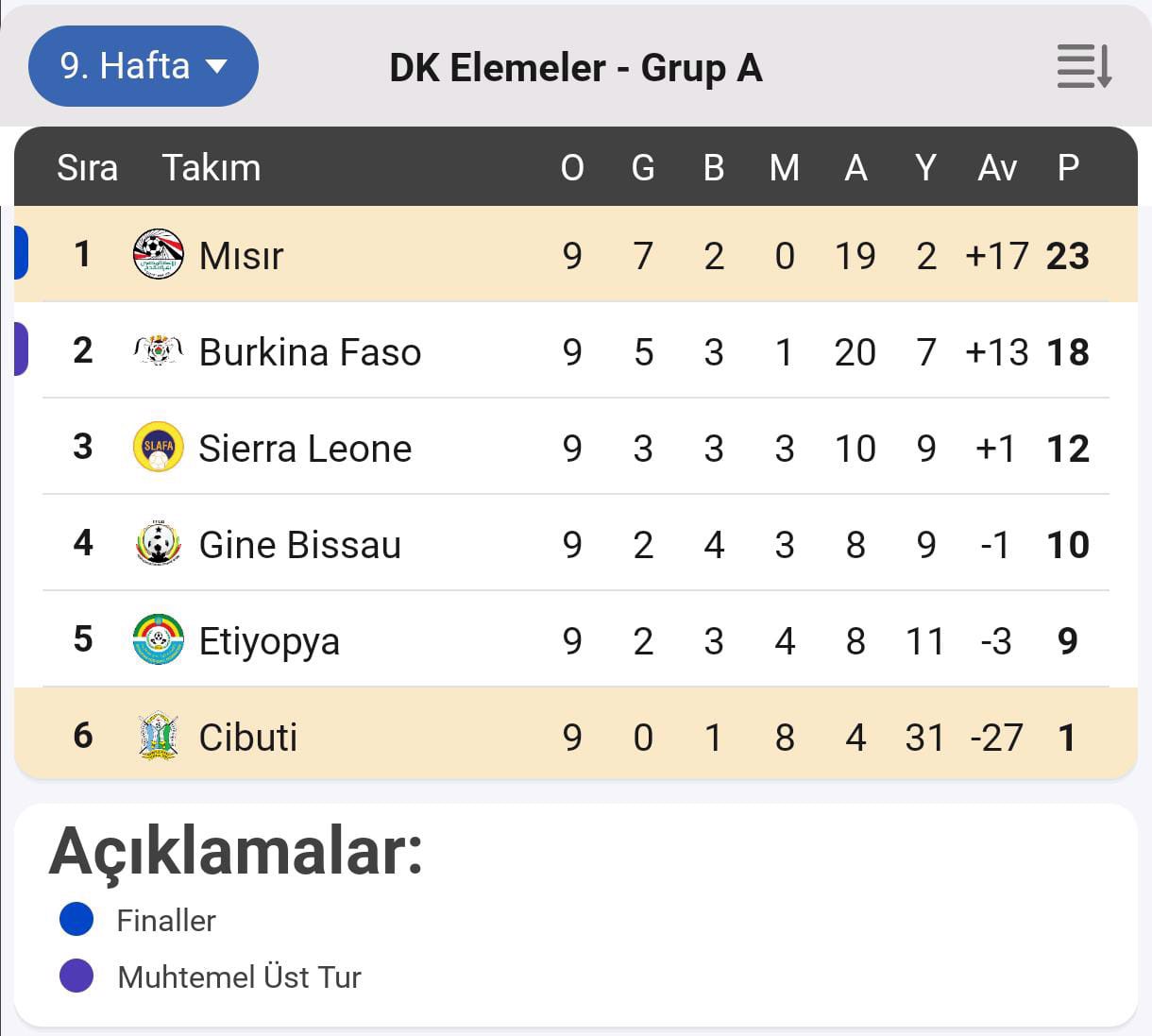The height and width of the screenshot is (1036, 1152).
Task: Click the Mısır team logo
Action: [x=158, y=255]
